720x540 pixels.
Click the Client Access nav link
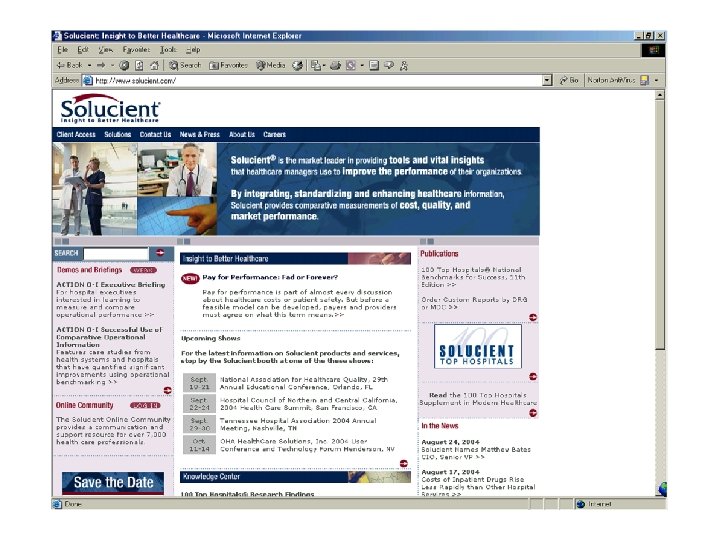tap(76, 135)
